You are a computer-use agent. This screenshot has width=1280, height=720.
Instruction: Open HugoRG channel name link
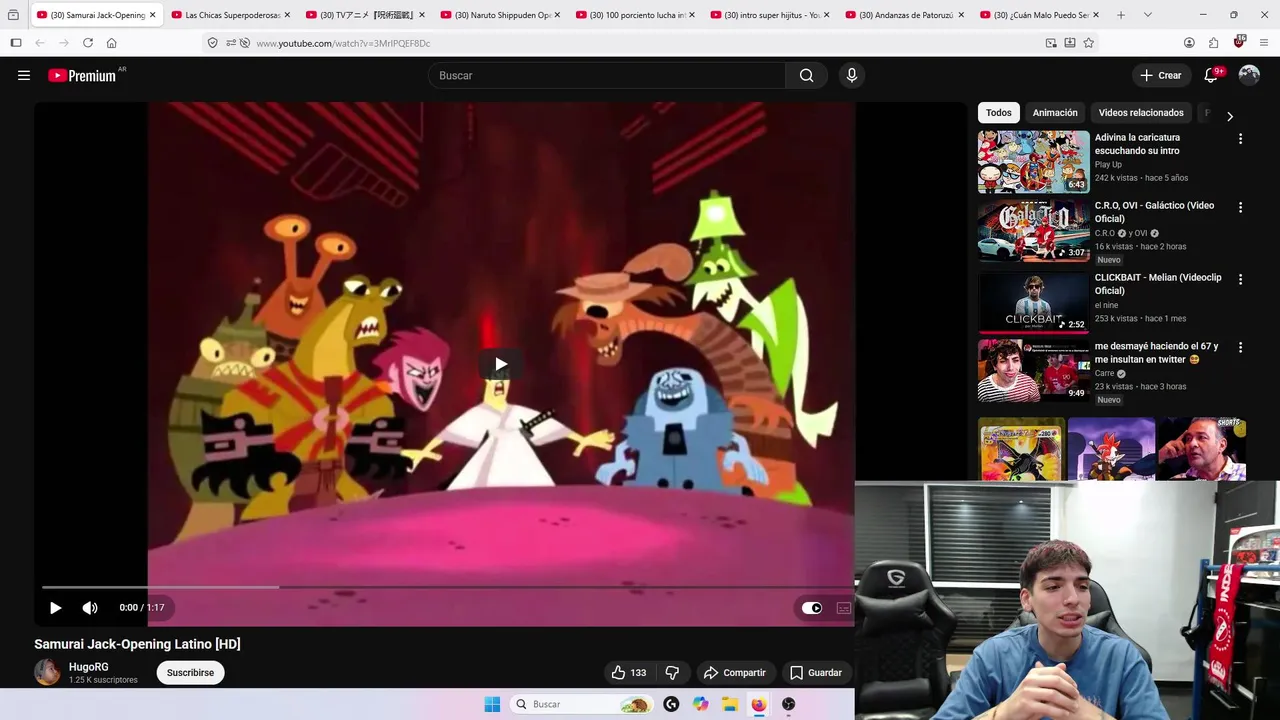(x=89, y=667)
